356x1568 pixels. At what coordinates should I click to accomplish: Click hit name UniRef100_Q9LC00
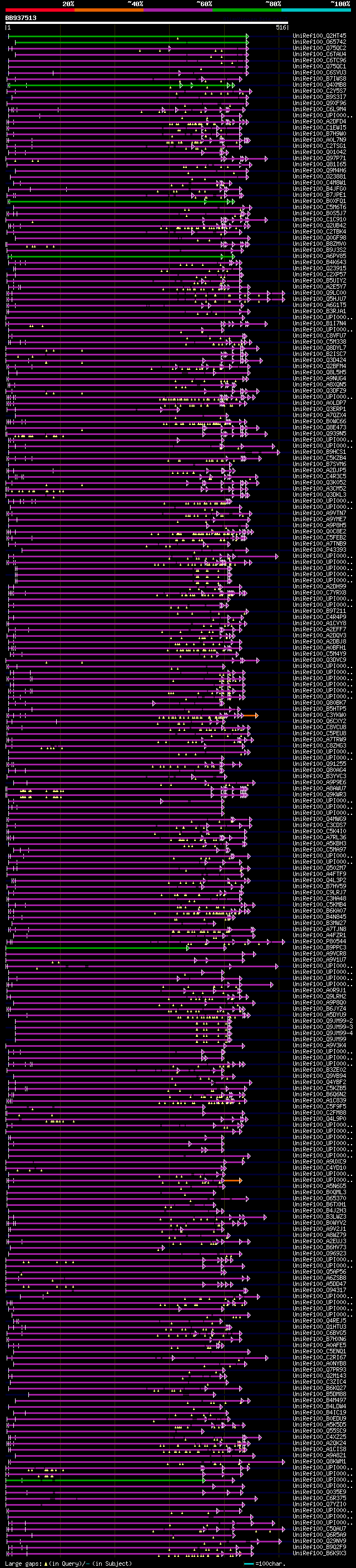(x=319, y=293)
